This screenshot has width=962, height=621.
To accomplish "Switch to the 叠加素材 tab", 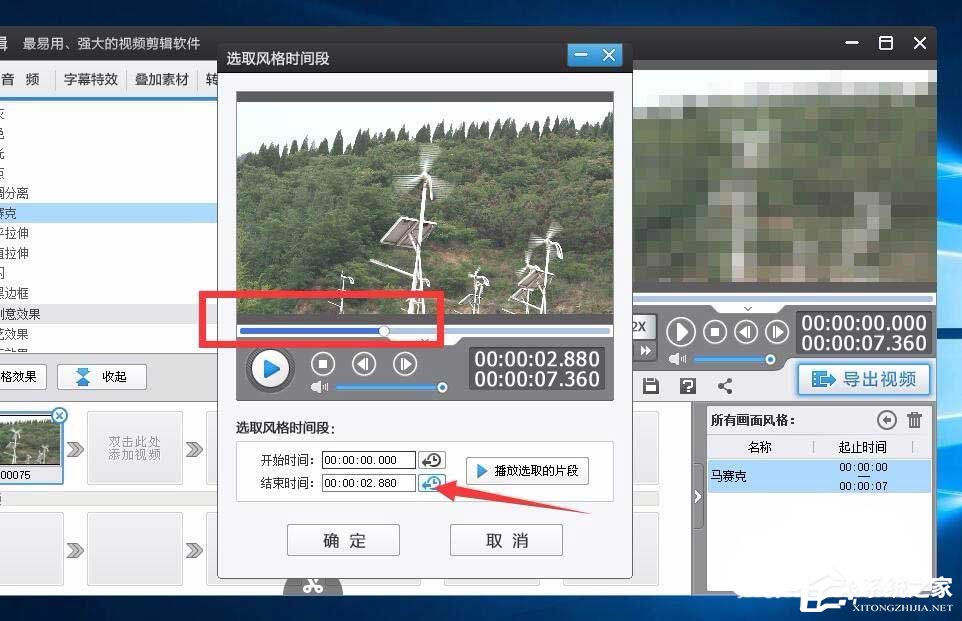I will click(161, 79).
